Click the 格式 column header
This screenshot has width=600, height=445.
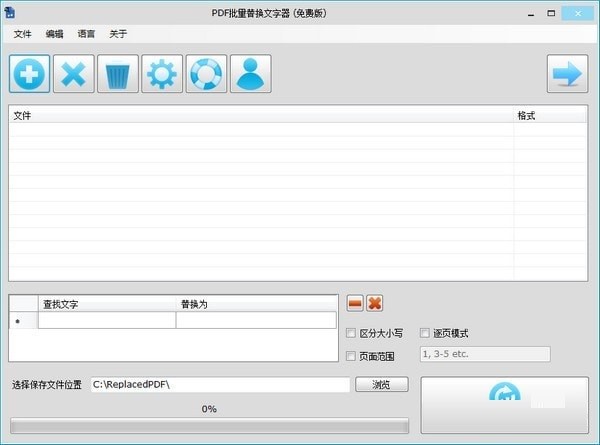pos(550,115)
